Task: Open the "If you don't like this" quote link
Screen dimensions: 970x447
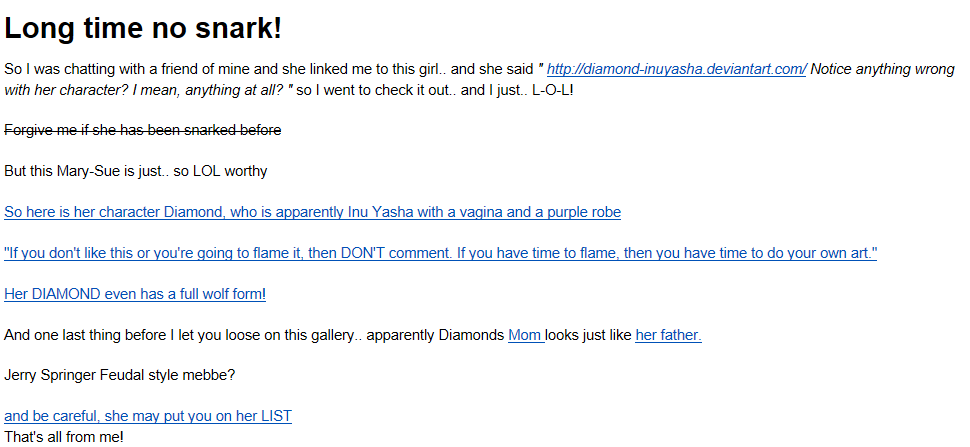Action: [440, 253]
